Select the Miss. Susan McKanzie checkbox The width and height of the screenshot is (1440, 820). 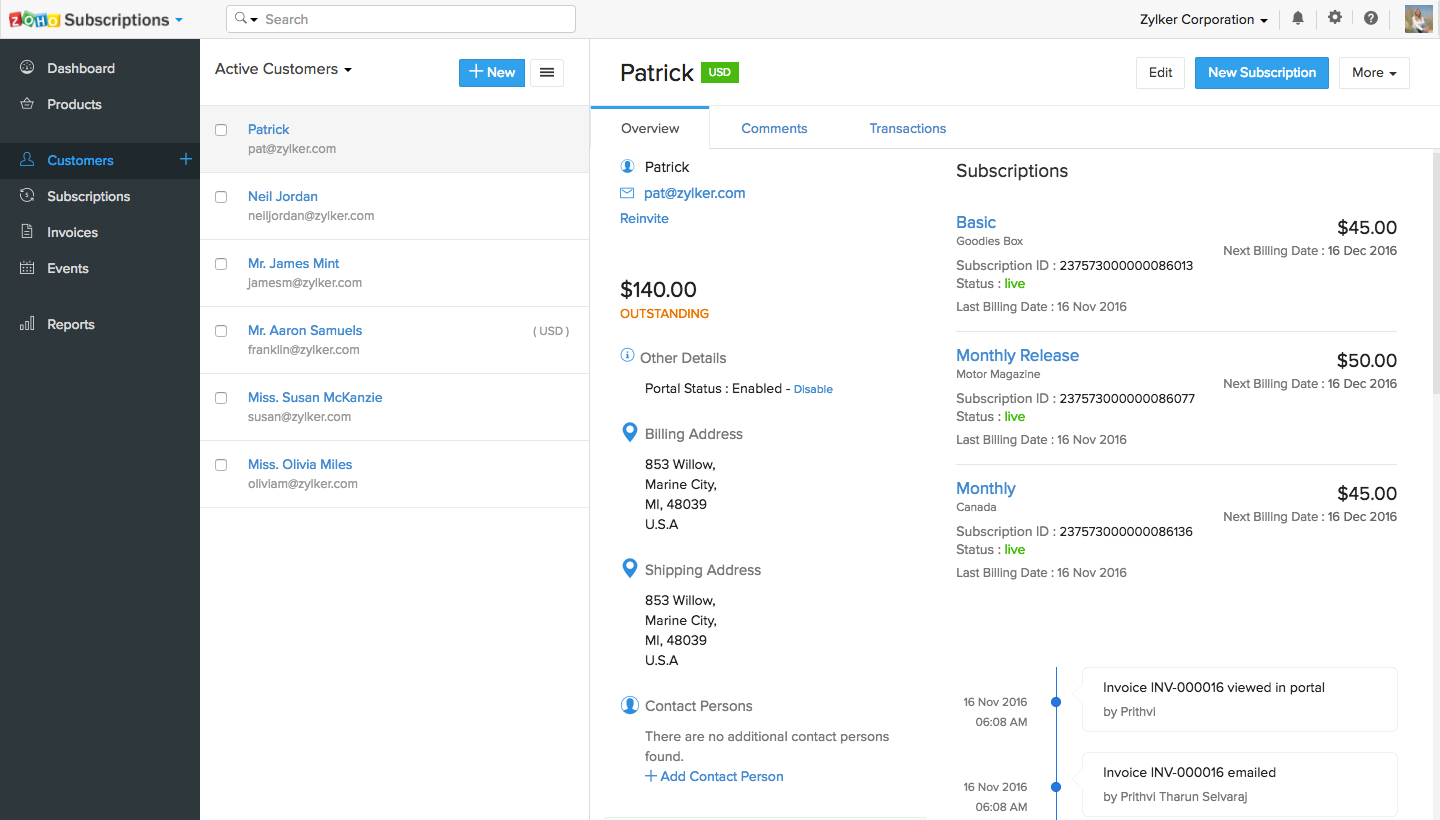[x=221, y=398]
